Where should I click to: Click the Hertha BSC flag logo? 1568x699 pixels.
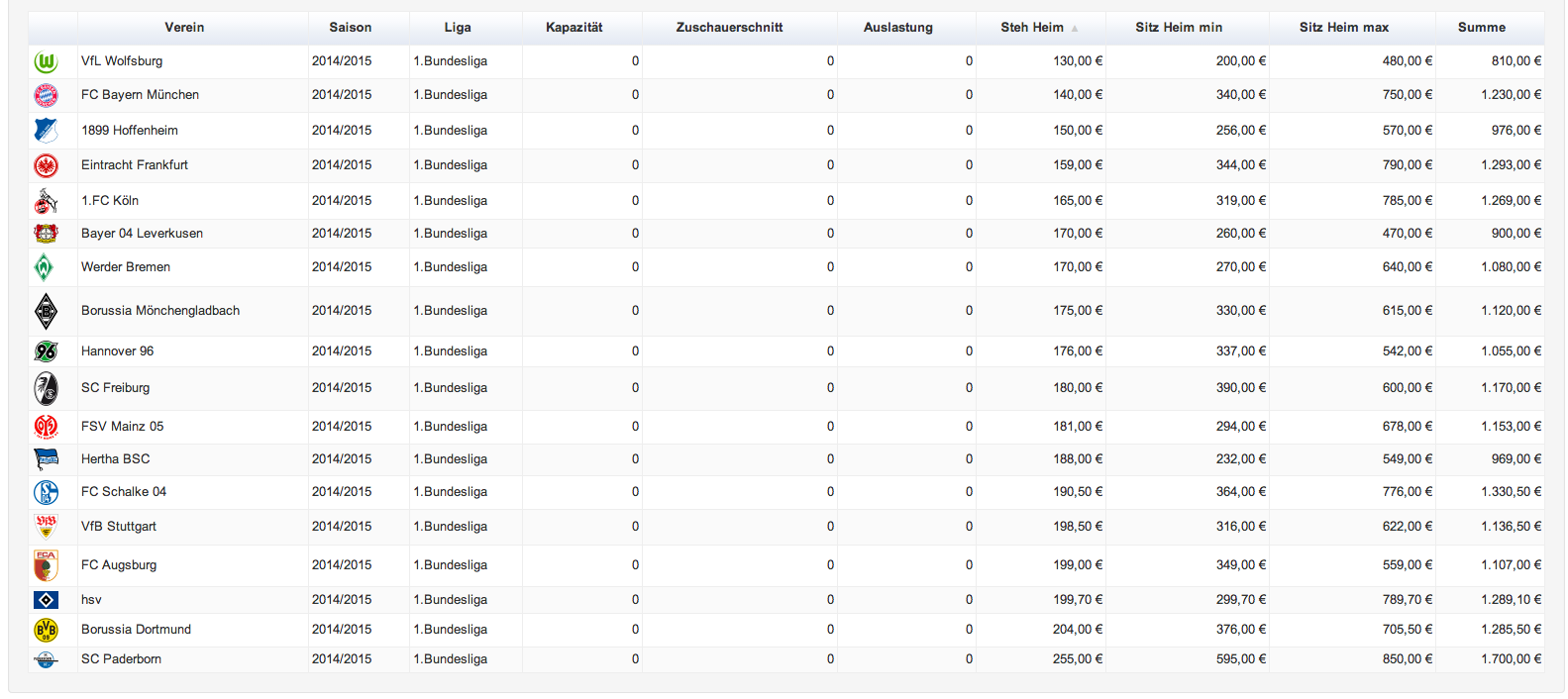pos(46,459)
